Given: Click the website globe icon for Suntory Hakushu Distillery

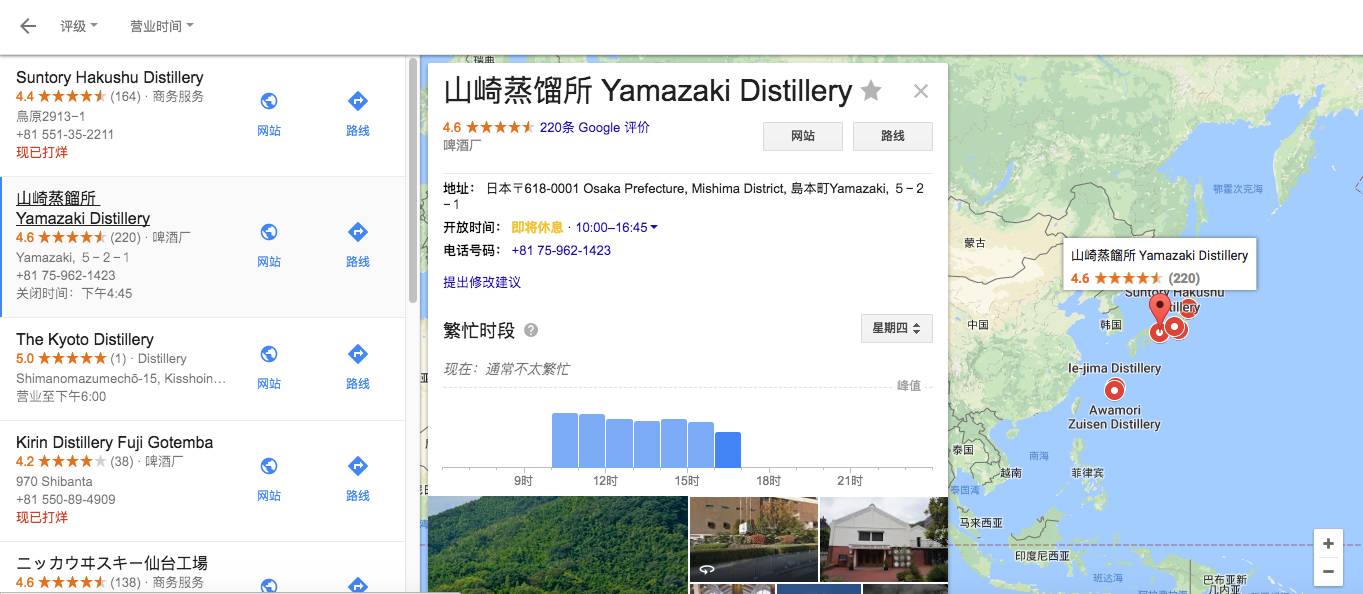Looking at the screenshot, I should 268,100.
